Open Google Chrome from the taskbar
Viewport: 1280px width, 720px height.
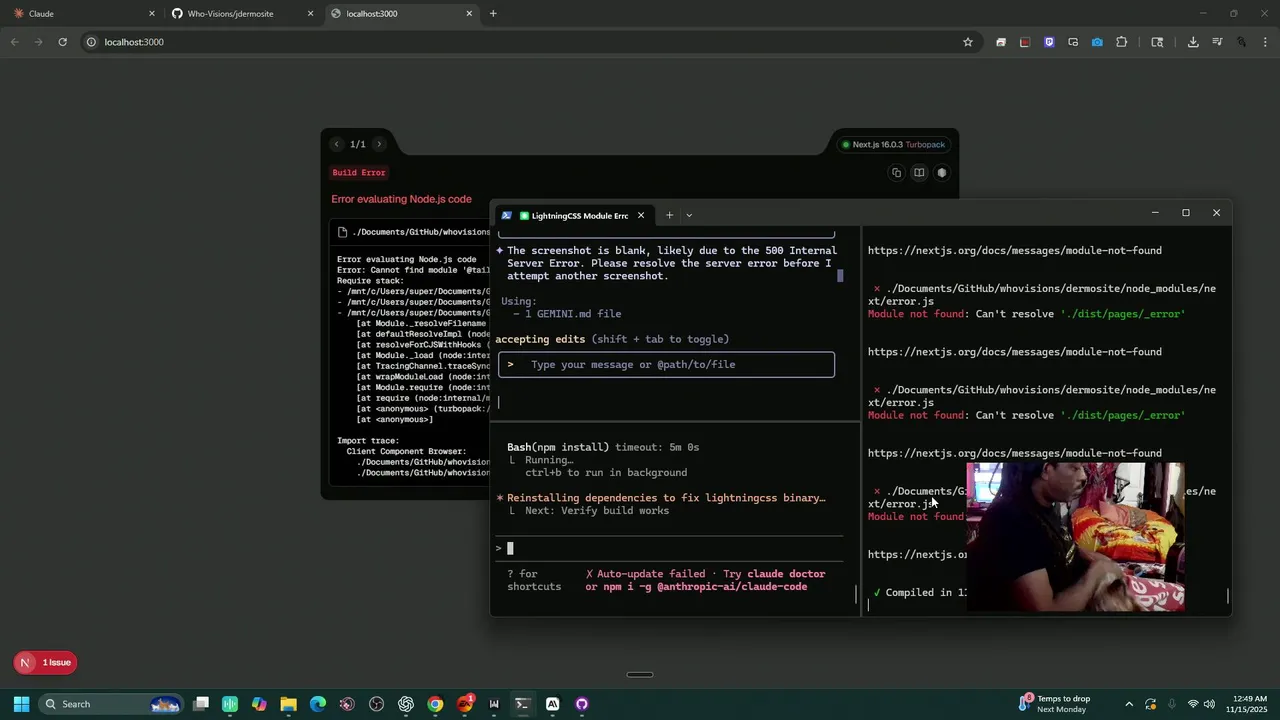tap(435, 704)
